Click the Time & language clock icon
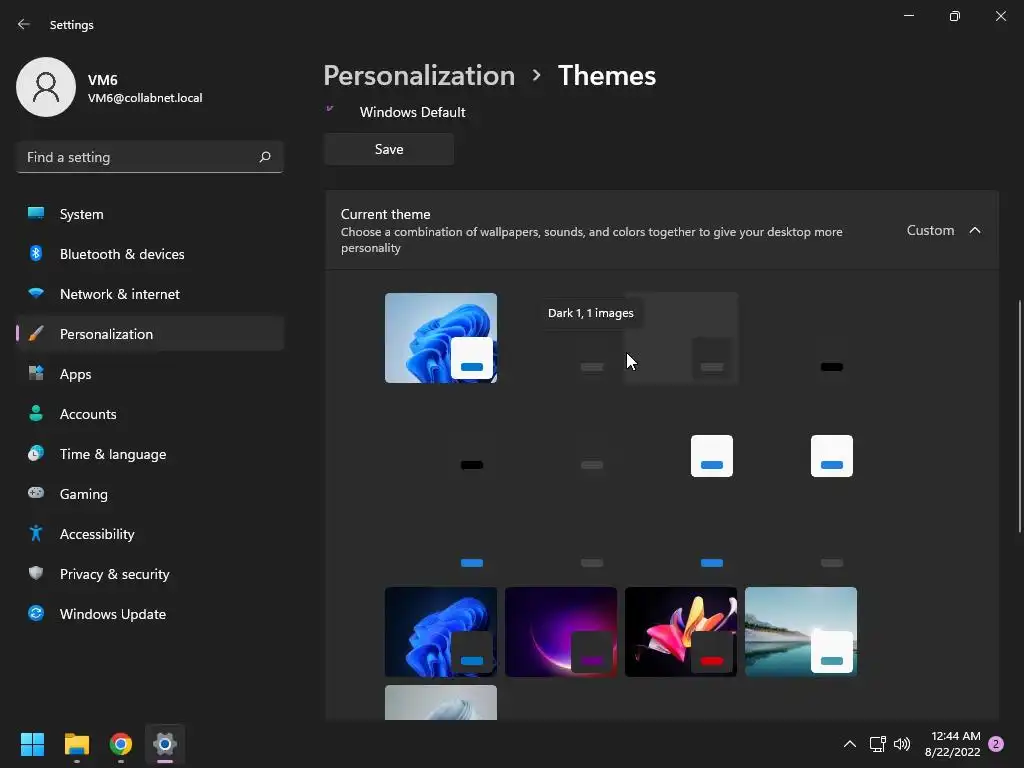 pos(36,453)
